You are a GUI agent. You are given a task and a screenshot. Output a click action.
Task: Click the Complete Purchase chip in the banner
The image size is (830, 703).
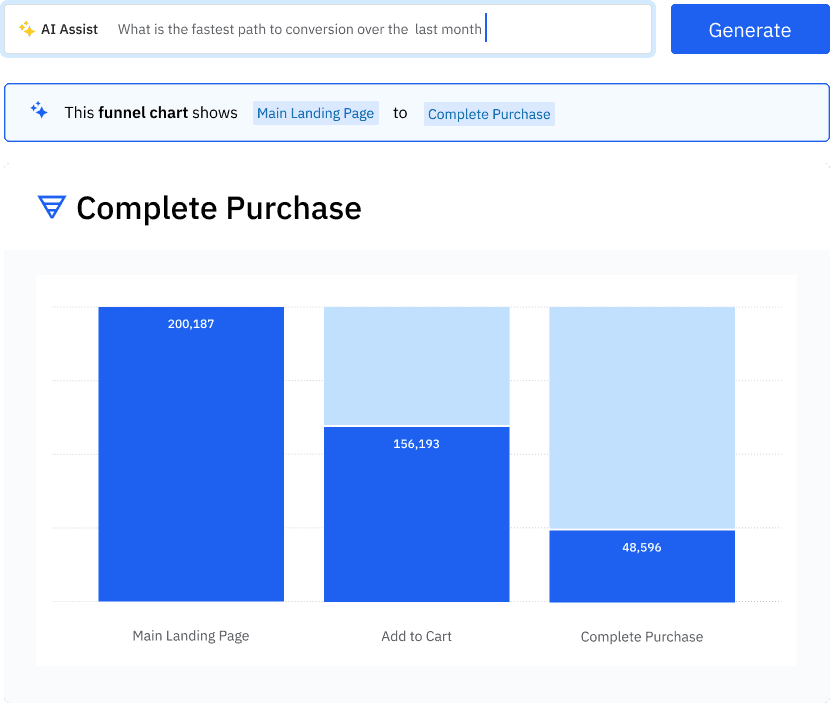[489, 114]
